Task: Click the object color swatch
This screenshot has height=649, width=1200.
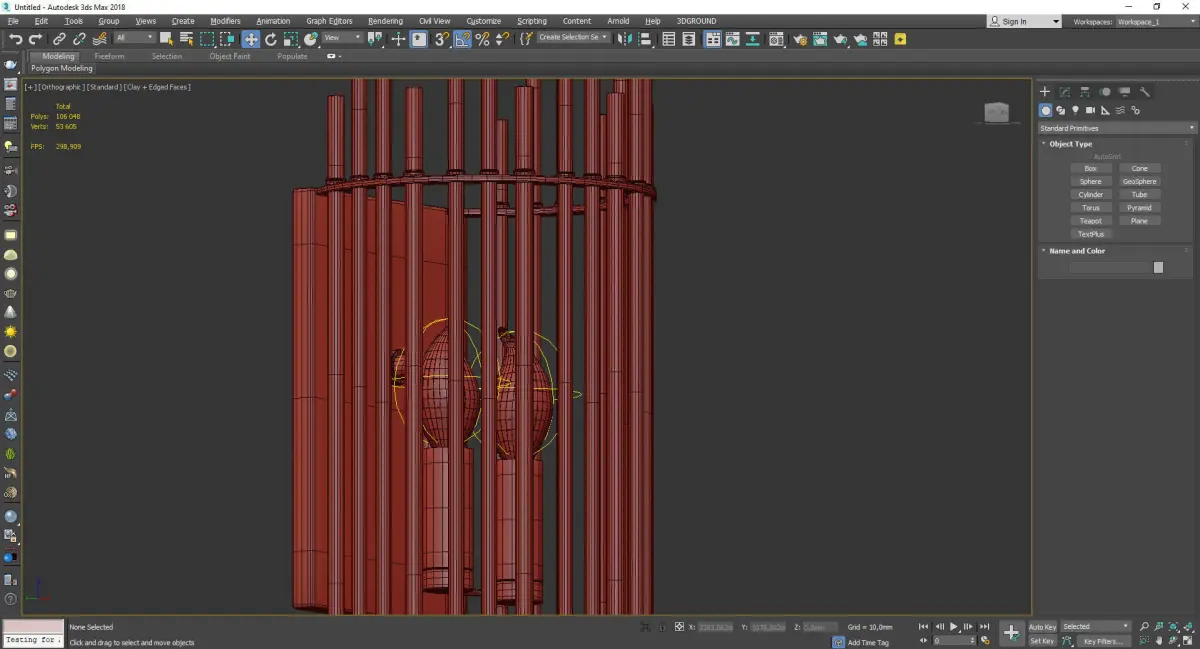Action: pos(1158,267)
